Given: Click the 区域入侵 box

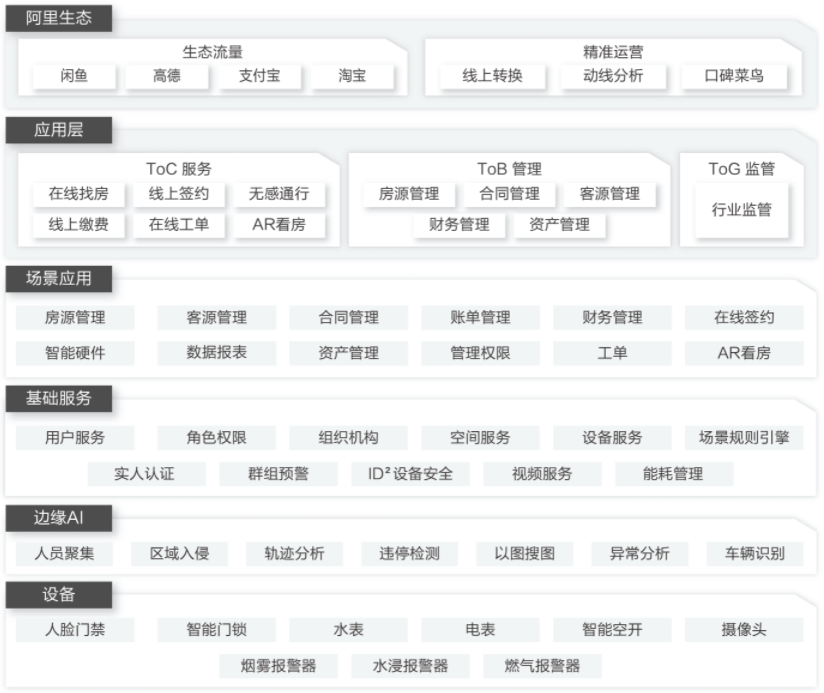Looking at the screenshot, I should tap(180, 554).
